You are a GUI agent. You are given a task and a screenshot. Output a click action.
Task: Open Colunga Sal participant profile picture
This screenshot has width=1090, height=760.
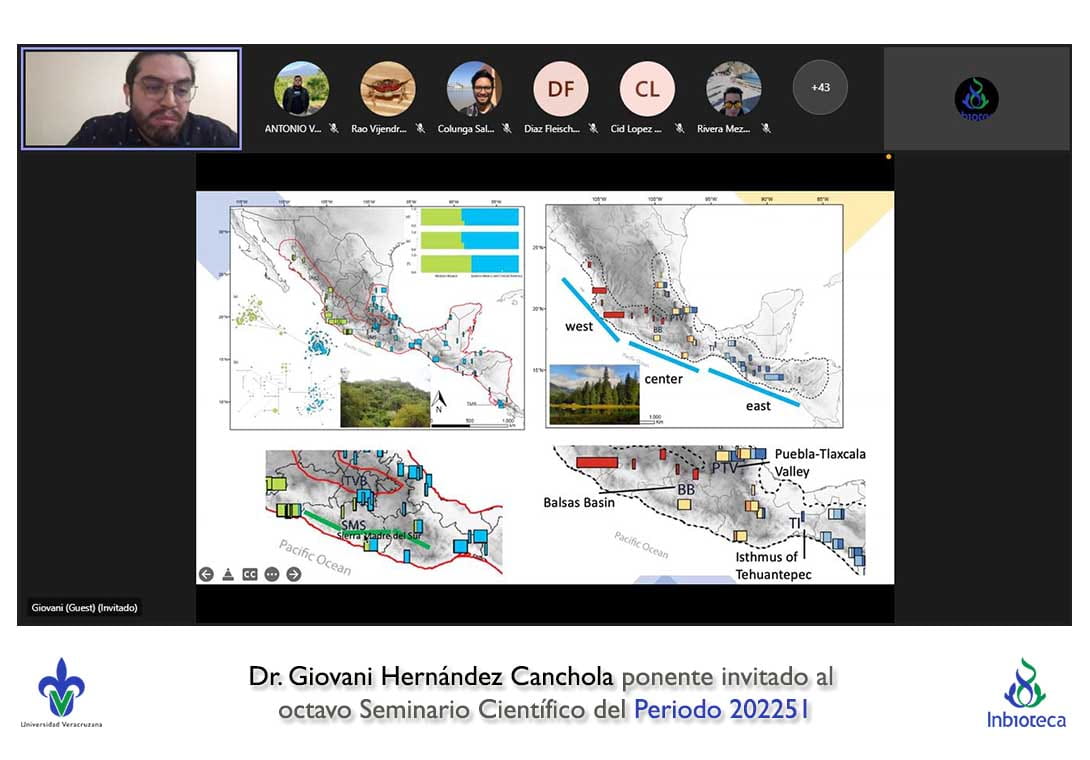pyautogui.click(x=474, y=89)
